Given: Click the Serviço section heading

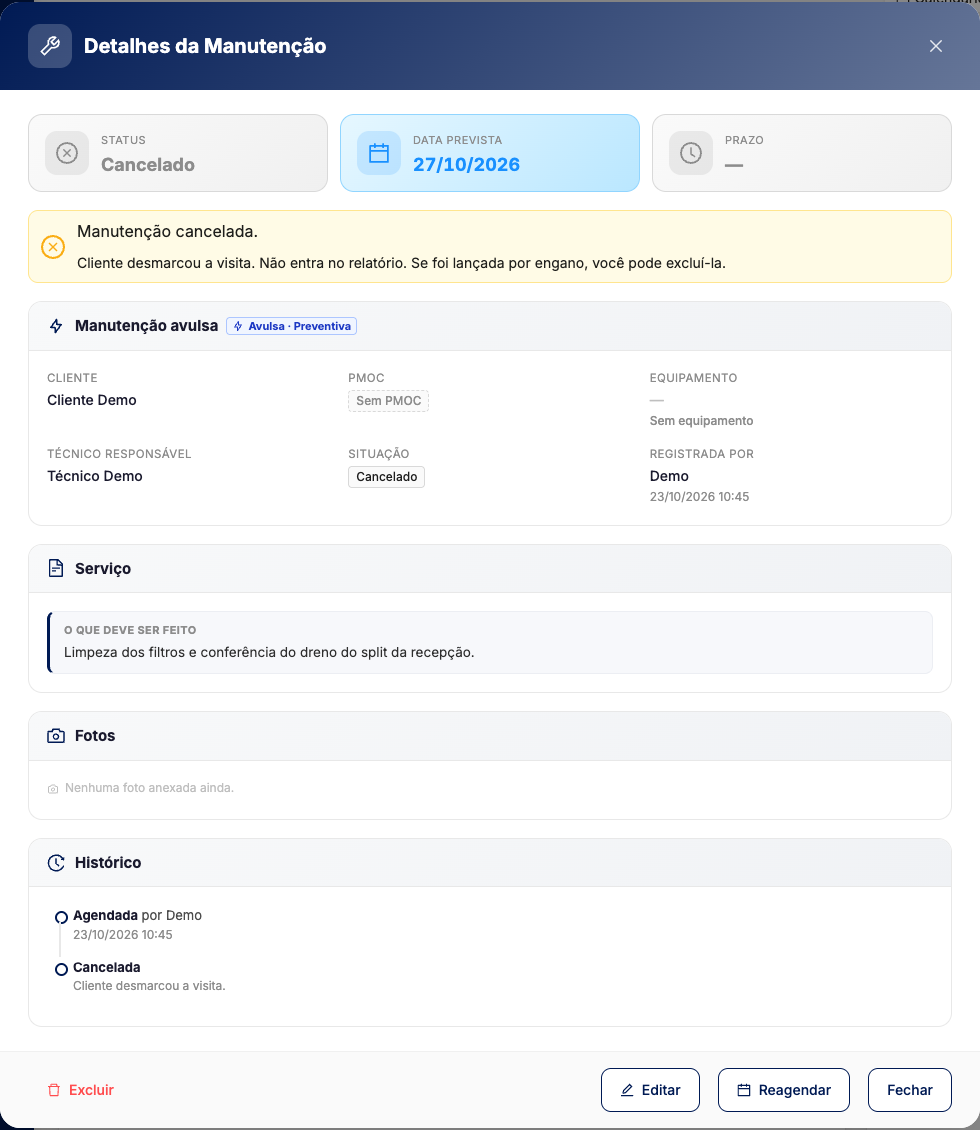Looking at the screenshot, I should pos(103,569).
